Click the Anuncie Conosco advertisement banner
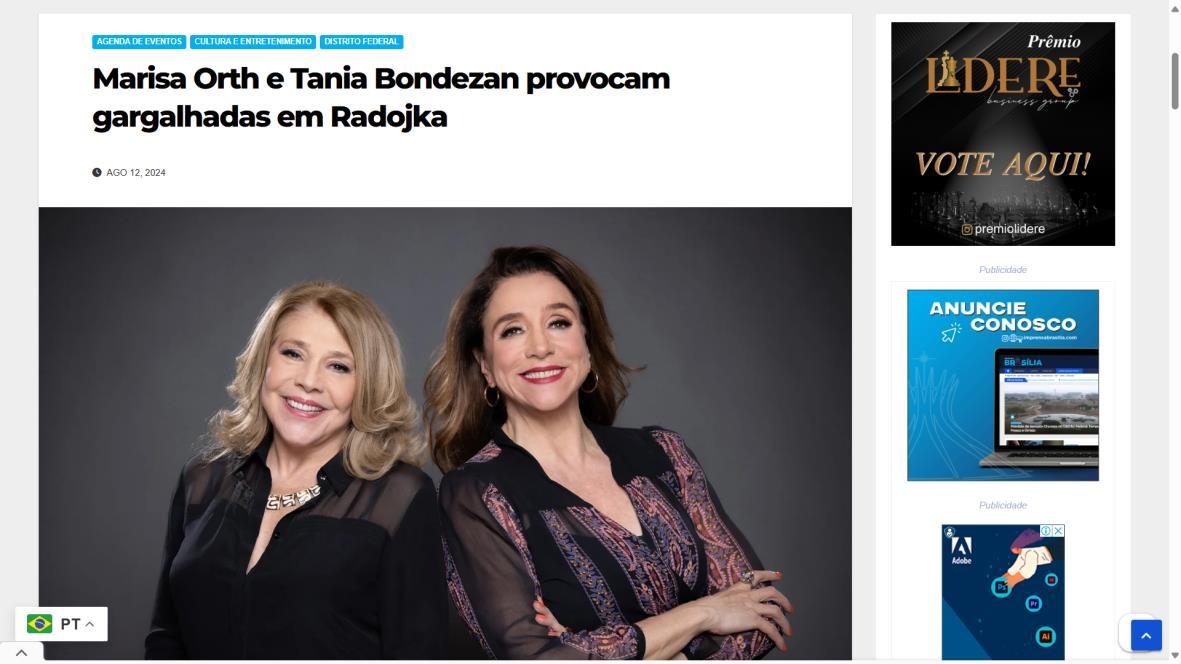The image size is (1181, 664). (x=1002, y=385)
